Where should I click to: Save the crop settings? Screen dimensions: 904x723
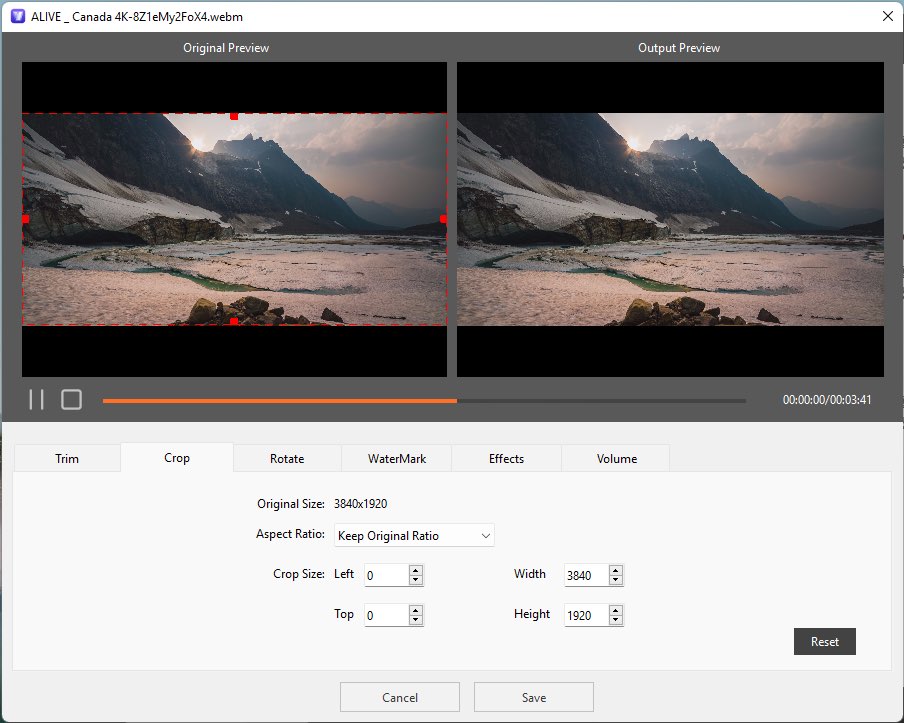533,697
